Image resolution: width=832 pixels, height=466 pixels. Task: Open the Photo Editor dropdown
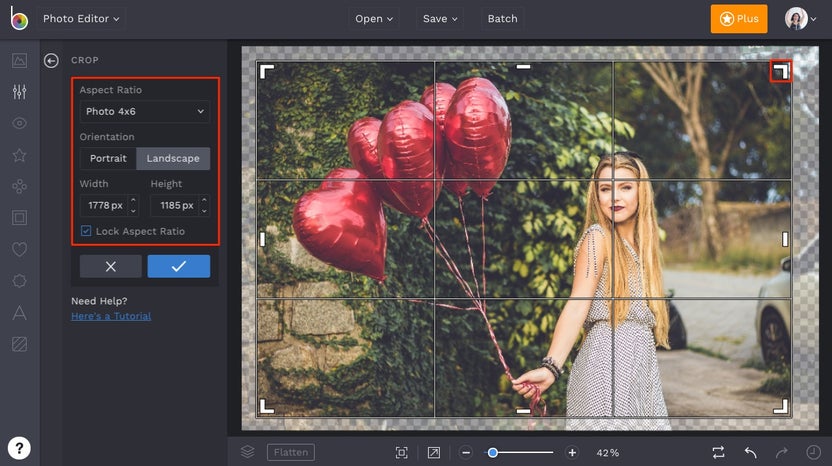82,18
